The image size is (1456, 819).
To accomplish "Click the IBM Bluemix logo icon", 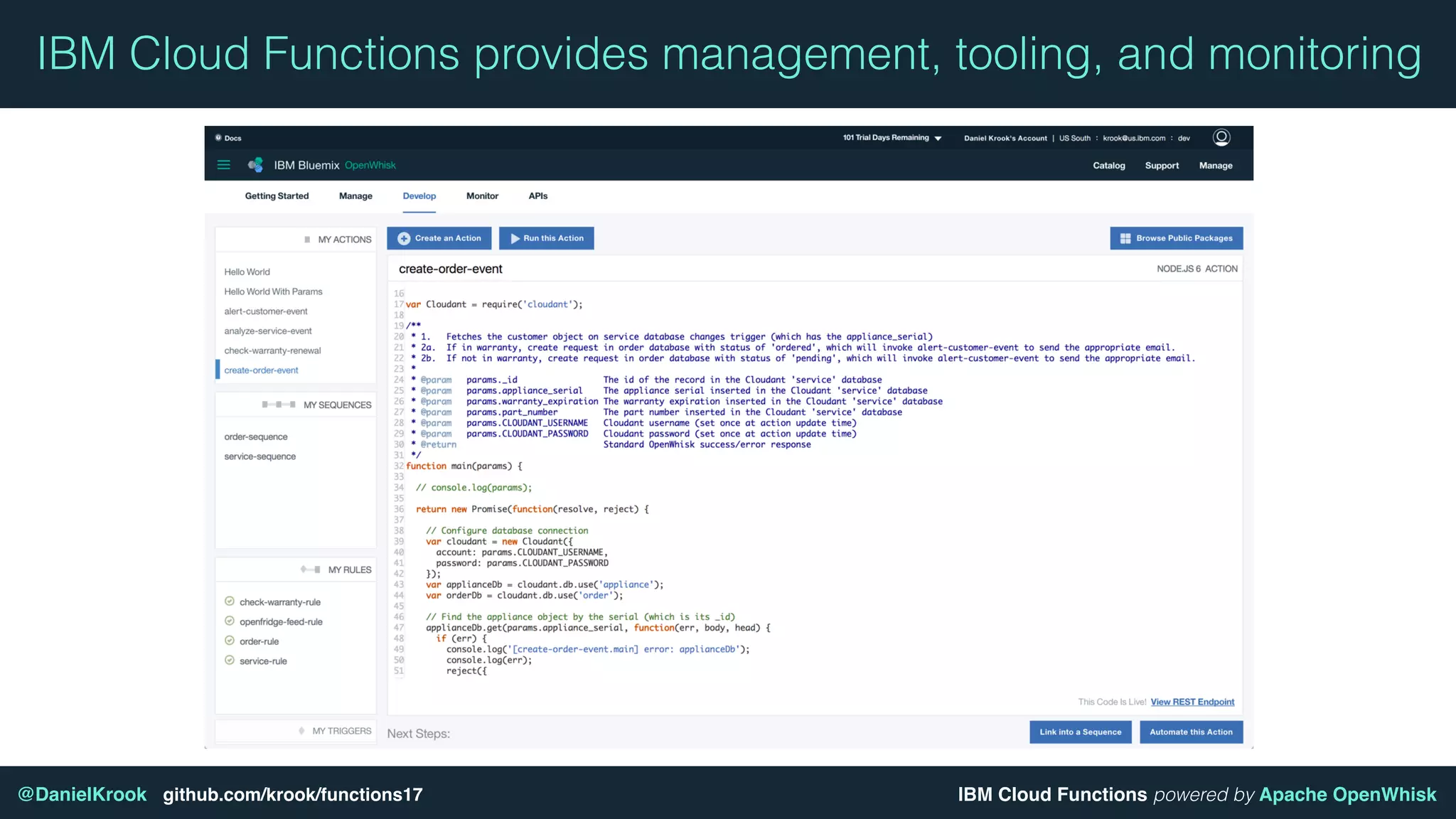I will coord(255,165).
